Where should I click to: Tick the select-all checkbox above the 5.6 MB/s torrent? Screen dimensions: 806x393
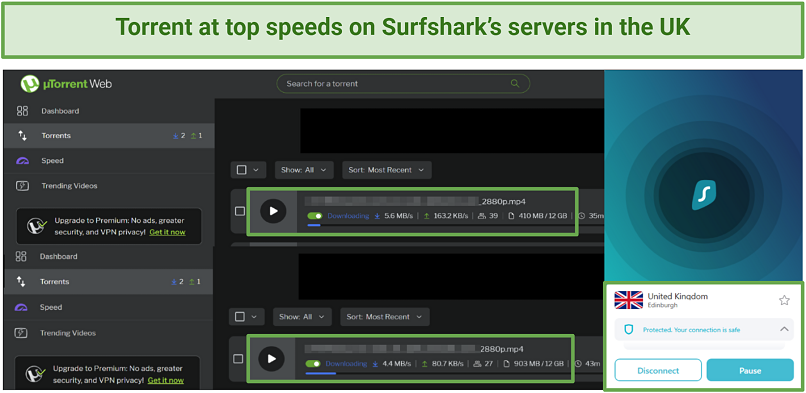click(242, 170)
